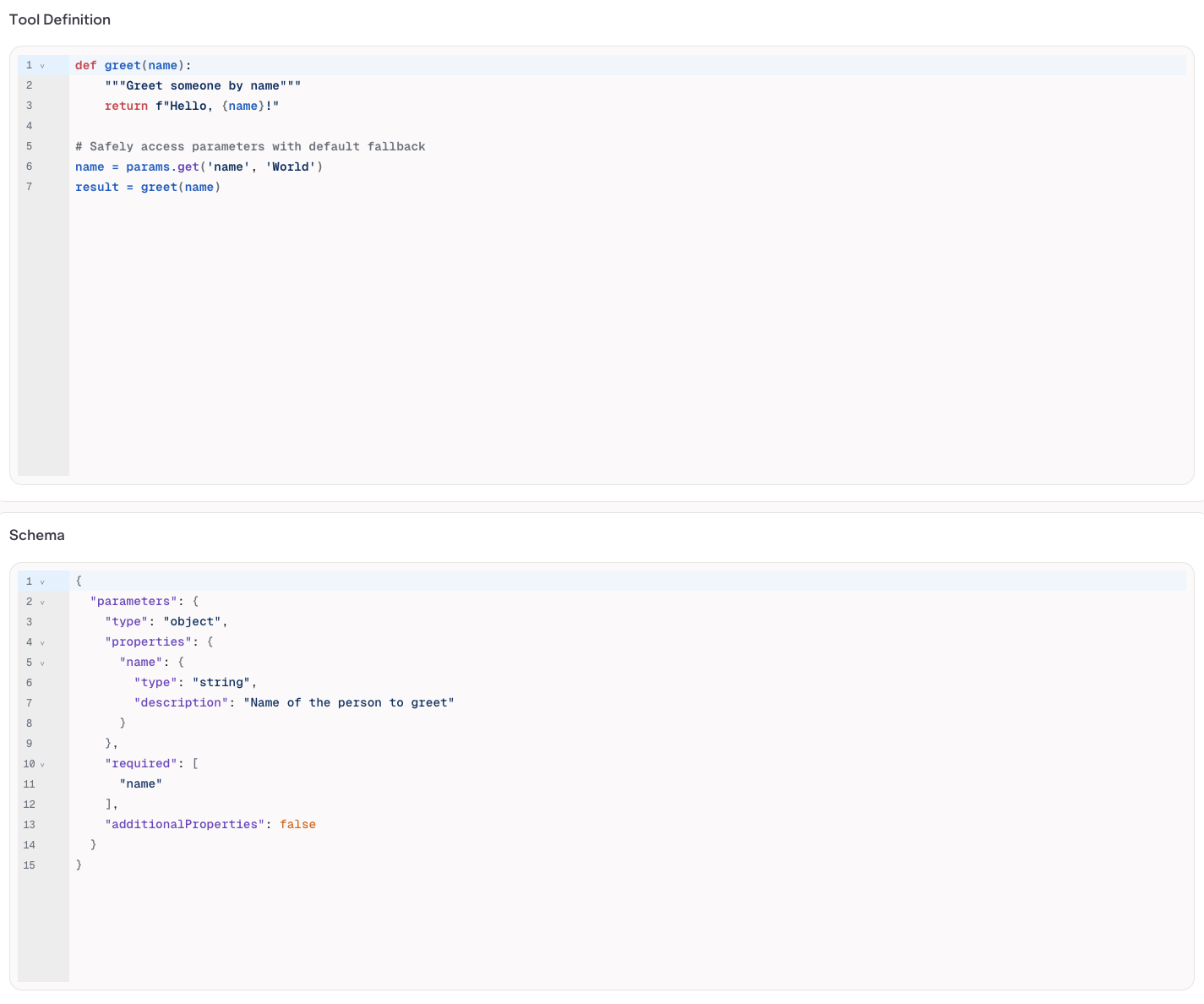The image size is (1204, 1004).
Task: Click line number 13 in the Schema editor
Action: 29,824
